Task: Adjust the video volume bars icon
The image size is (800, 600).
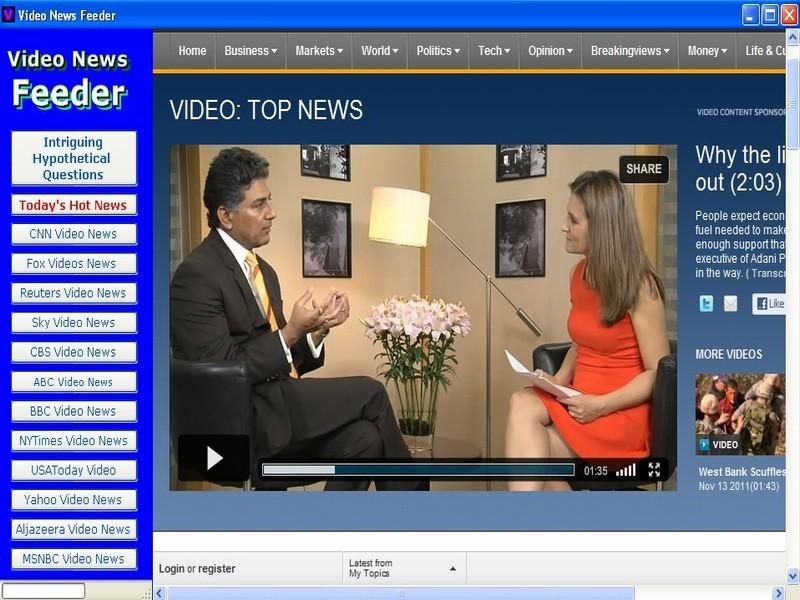Action: click(x=626, y=470)
